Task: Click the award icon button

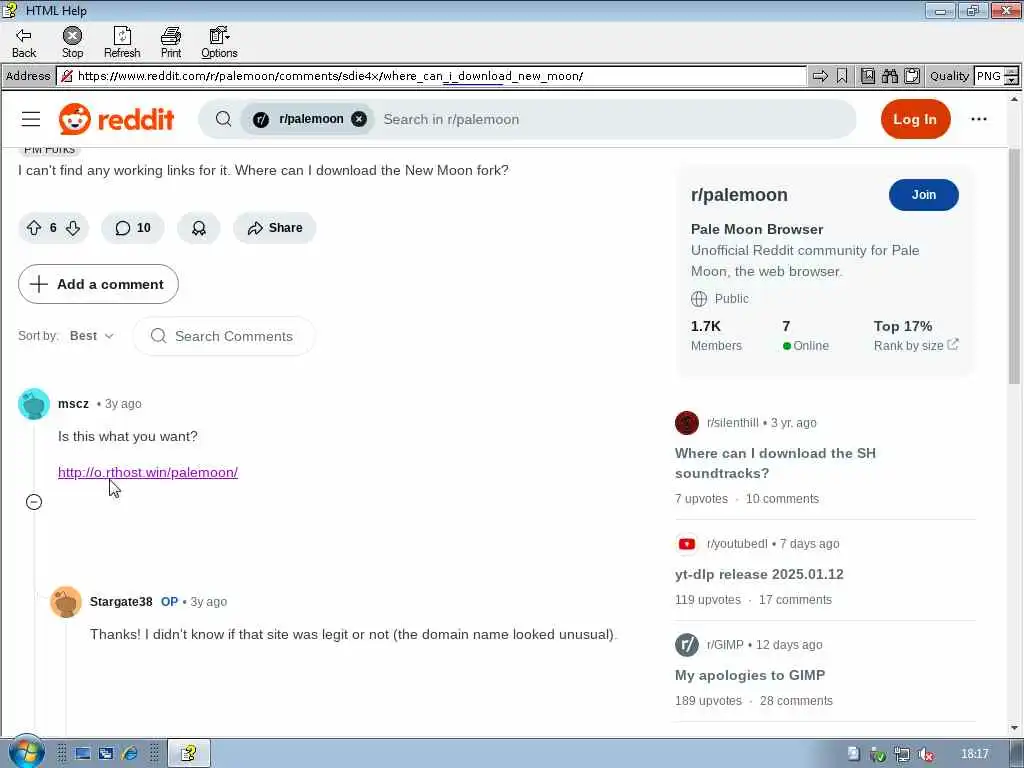Action: click(x=199, y=228)
